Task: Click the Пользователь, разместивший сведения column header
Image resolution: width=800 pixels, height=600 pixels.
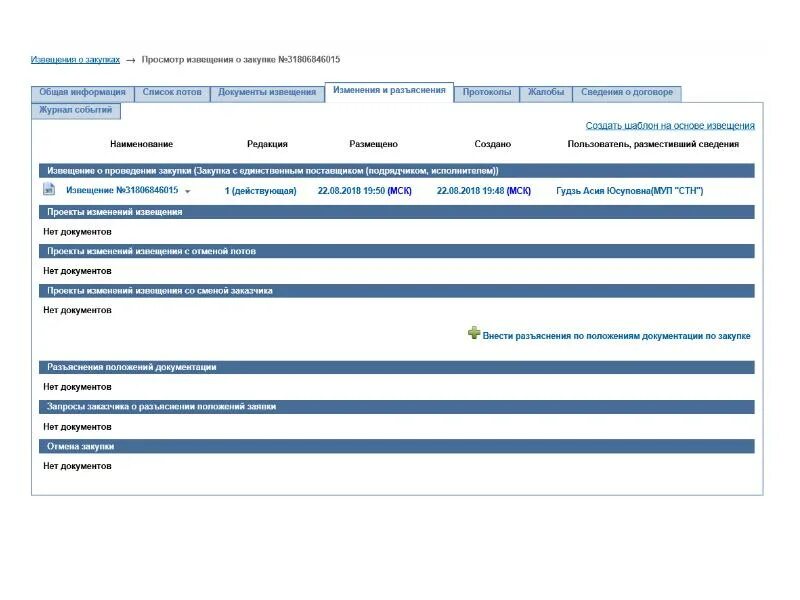Action: 653,144
